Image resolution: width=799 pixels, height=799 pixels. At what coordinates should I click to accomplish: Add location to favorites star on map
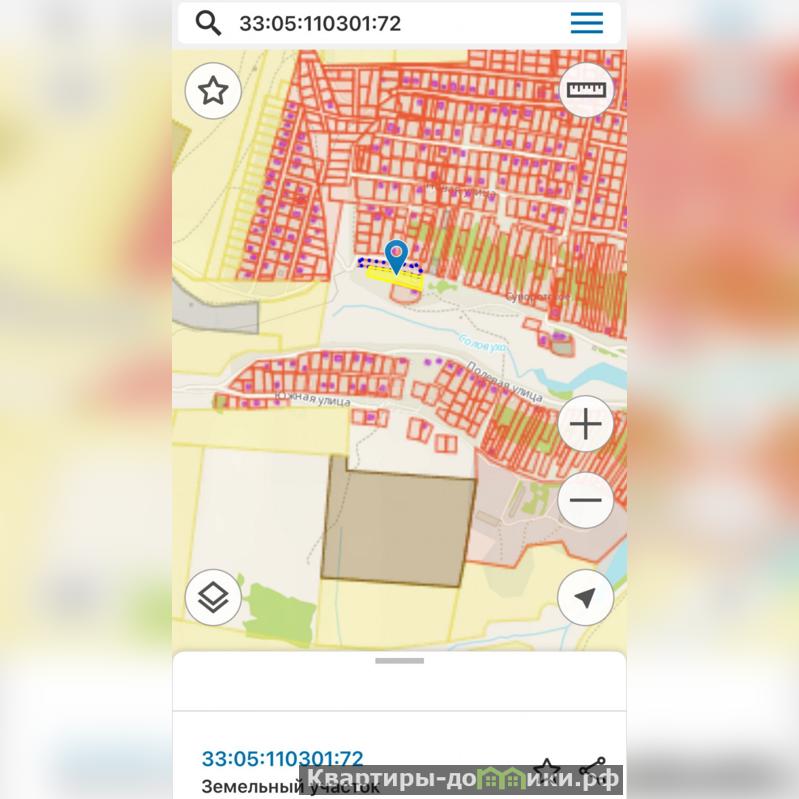pyautogui.click(x=213, y=91)
